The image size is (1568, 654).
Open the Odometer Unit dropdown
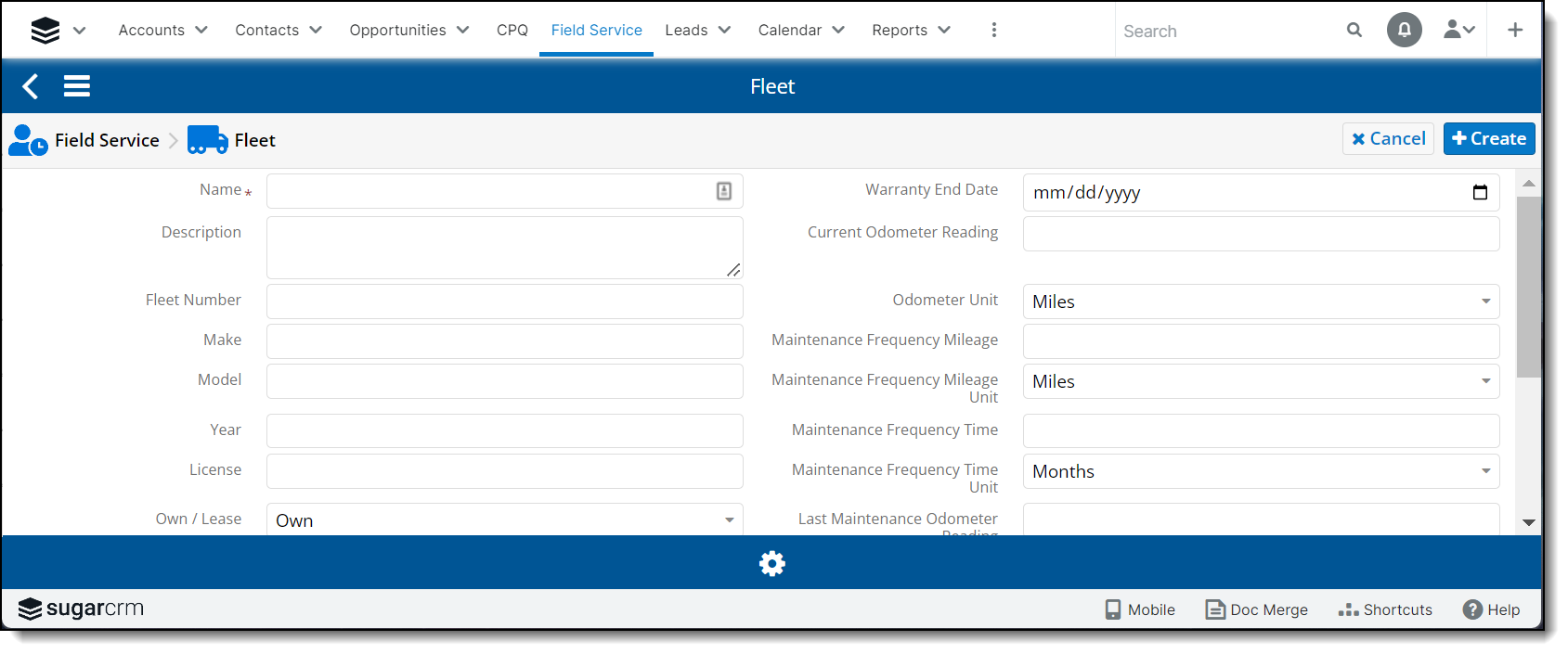point(1262,301)
